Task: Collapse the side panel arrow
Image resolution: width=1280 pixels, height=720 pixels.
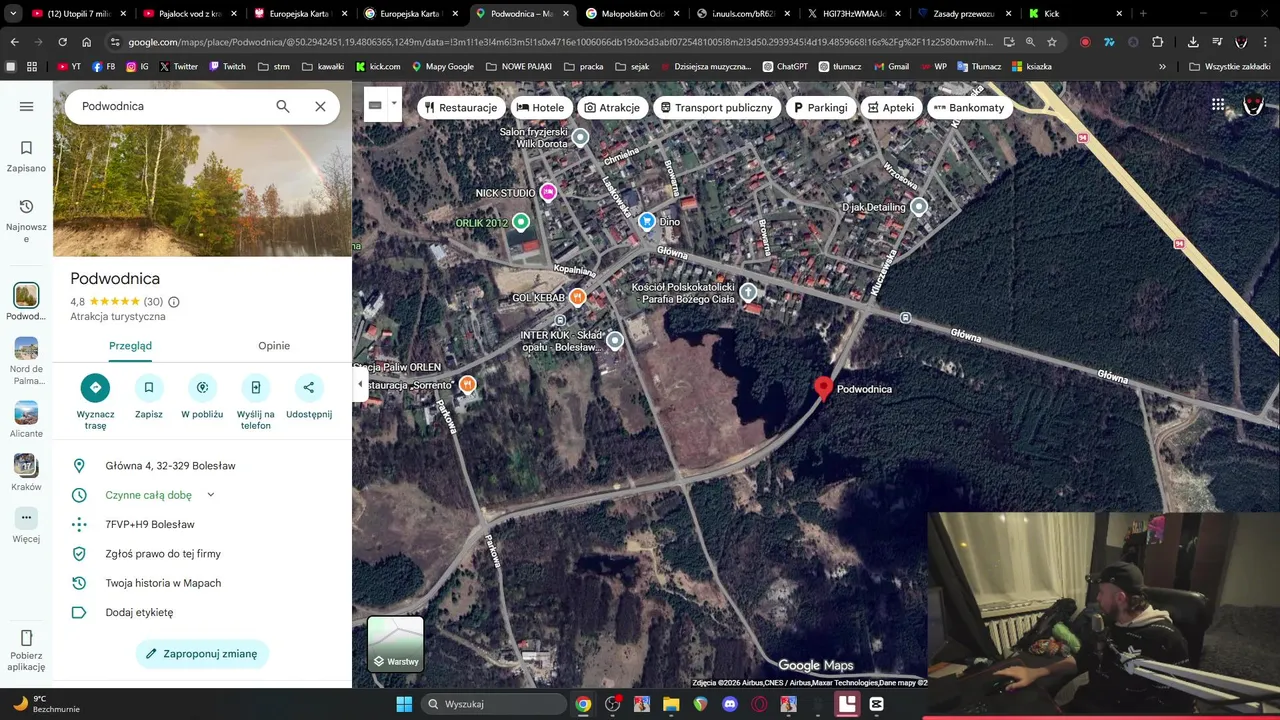Action: 360,384
